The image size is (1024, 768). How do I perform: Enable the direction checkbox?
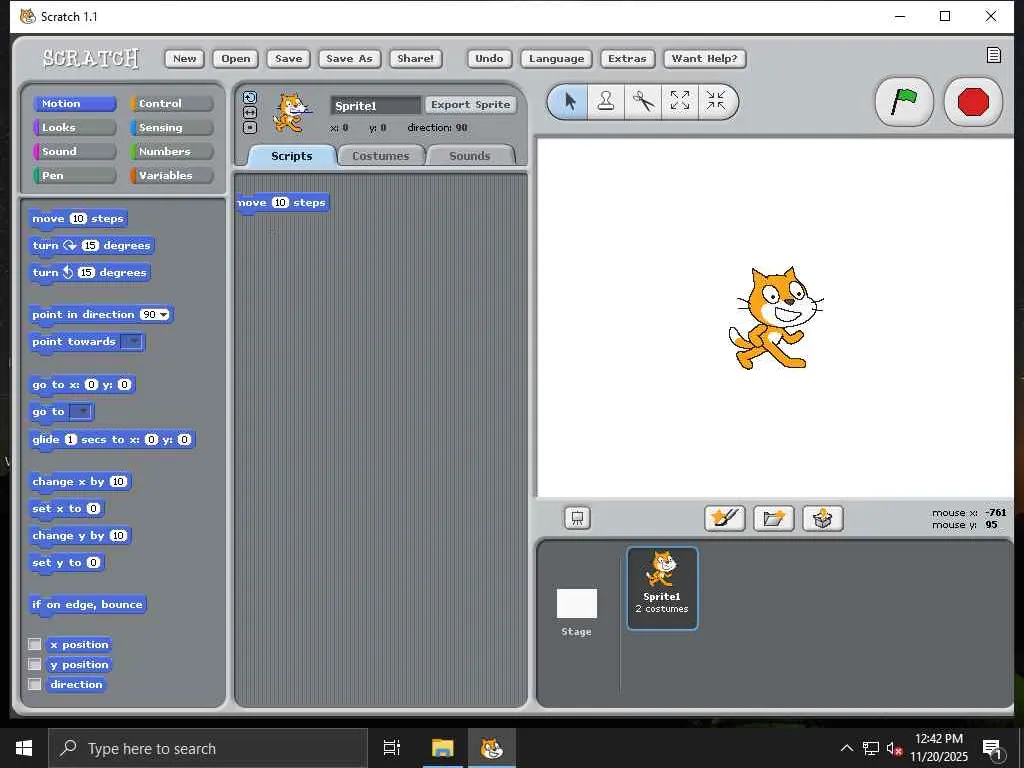[35, 684]
